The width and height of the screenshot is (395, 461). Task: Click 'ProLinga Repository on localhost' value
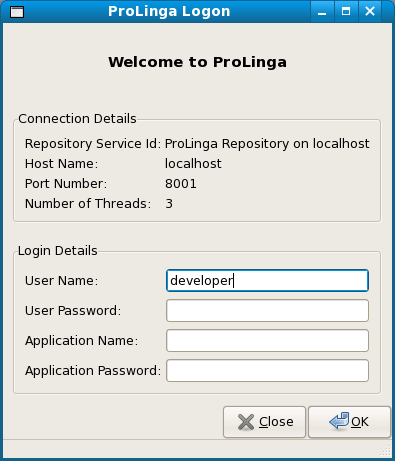coord(267,144)
